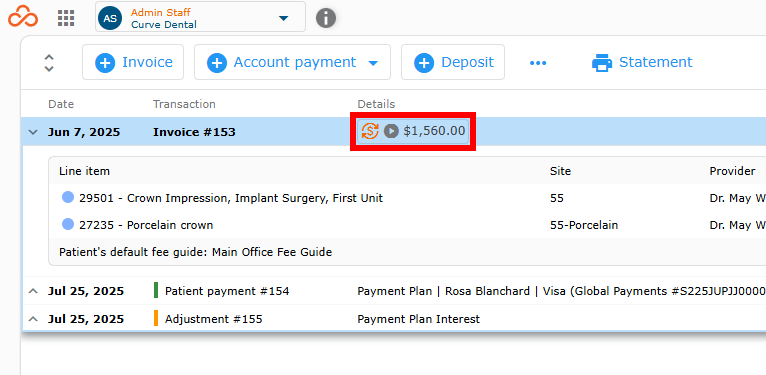This screenshot has height=375, width=766.
Task: Click the payment plan icon on Invoice #153
Action: (x=370, y=131)
